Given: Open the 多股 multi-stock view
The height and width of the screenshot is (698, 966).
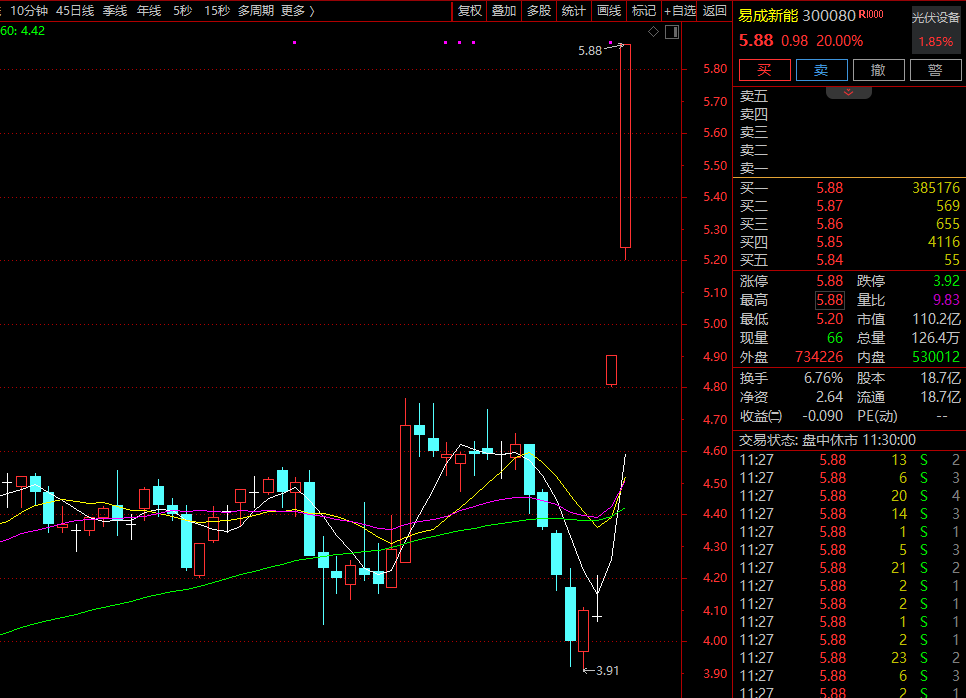Looking at the screenshot, I should point(538,10).
